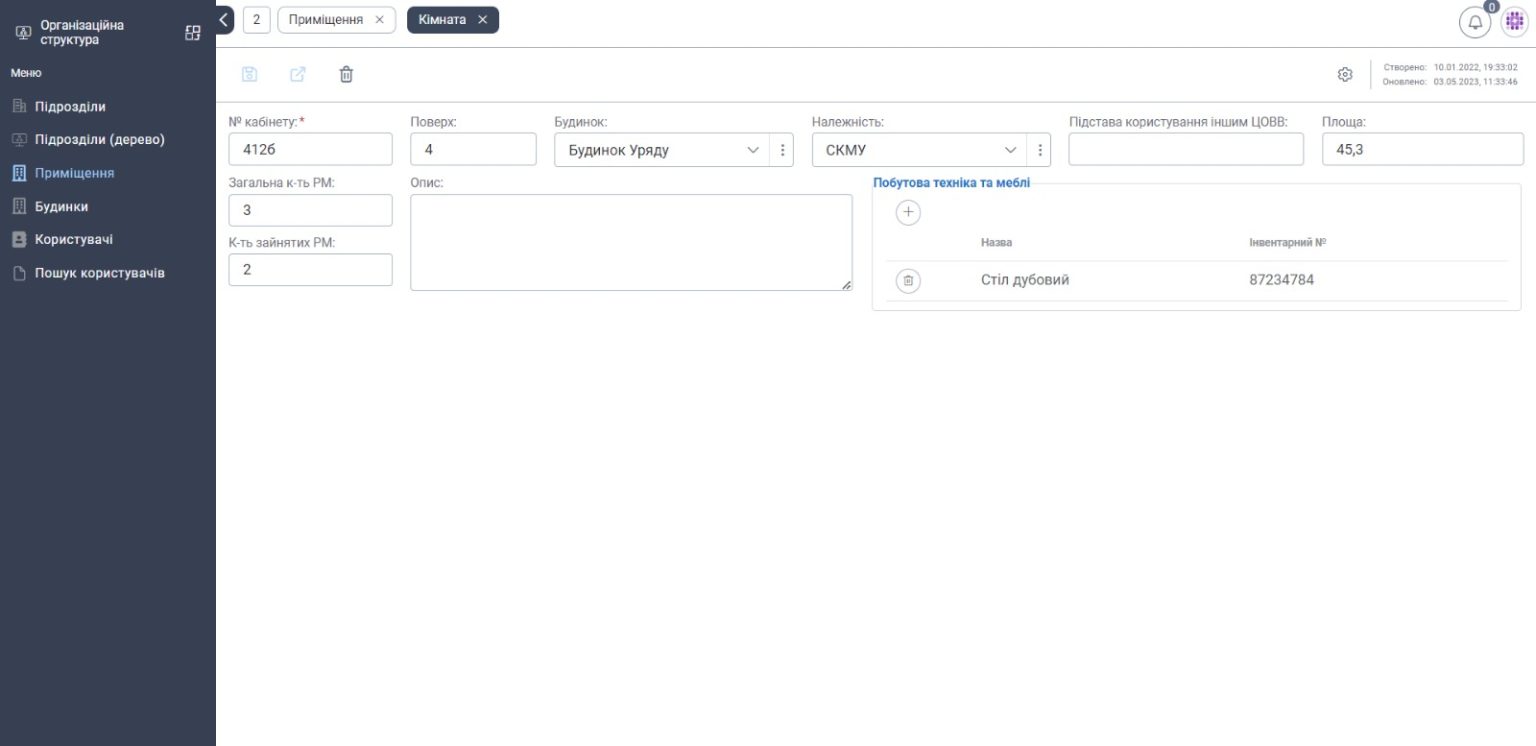Click the back chevron near the tabs
The width and height of the screenshot is (1536, 746).
221,19
